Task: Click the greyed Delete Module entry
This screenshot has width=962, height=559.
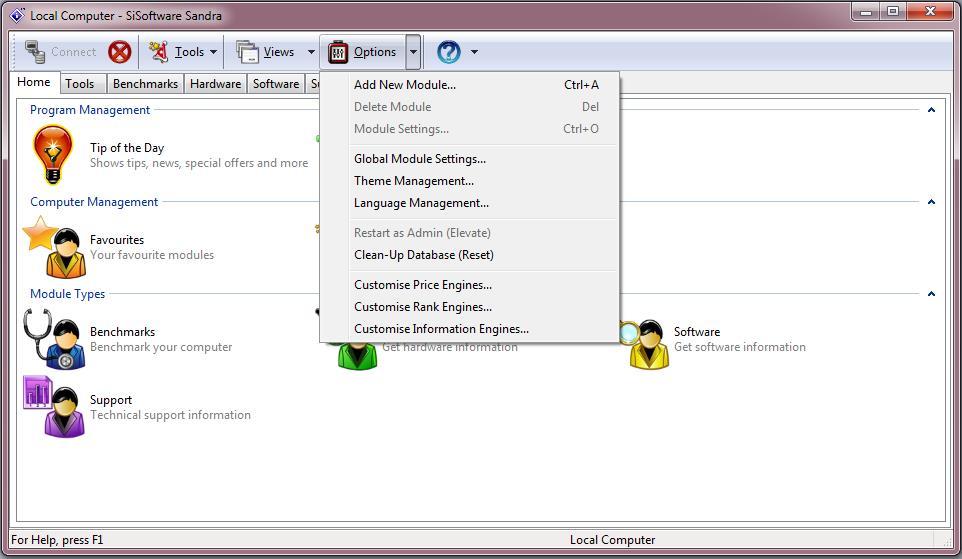Action: 469,107
